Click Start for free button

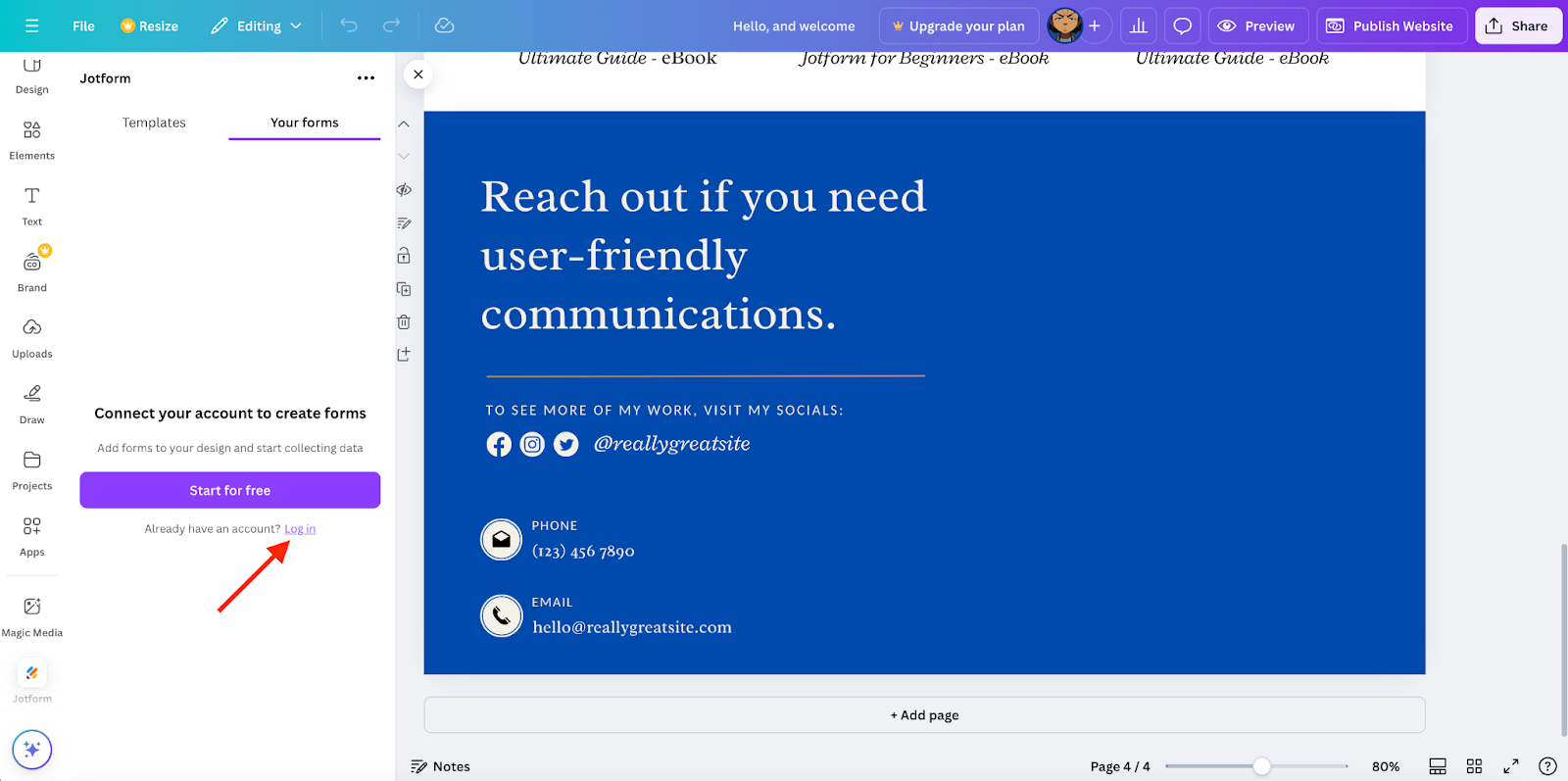click(x=230, y=490)
